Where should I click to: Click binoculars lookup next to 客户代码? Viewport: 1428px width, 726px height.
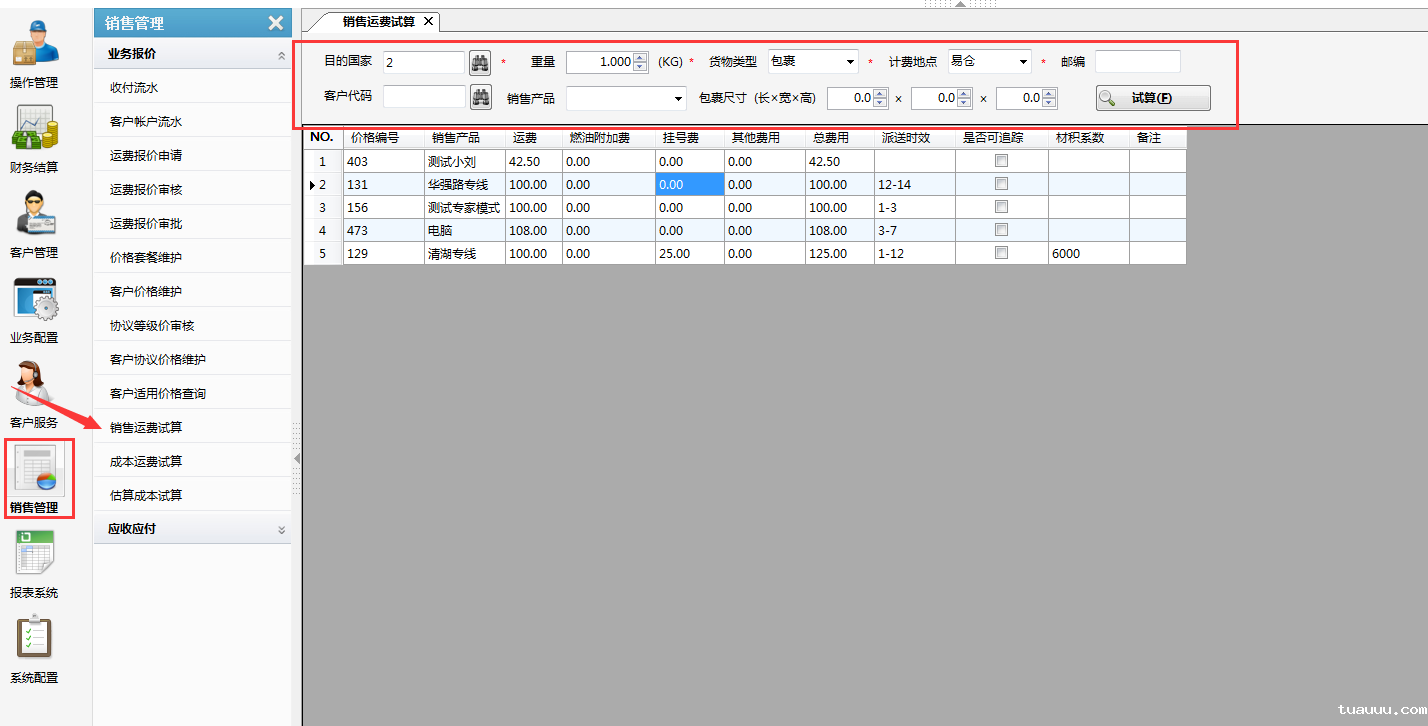pyautogui.click(x=480, y=97)
